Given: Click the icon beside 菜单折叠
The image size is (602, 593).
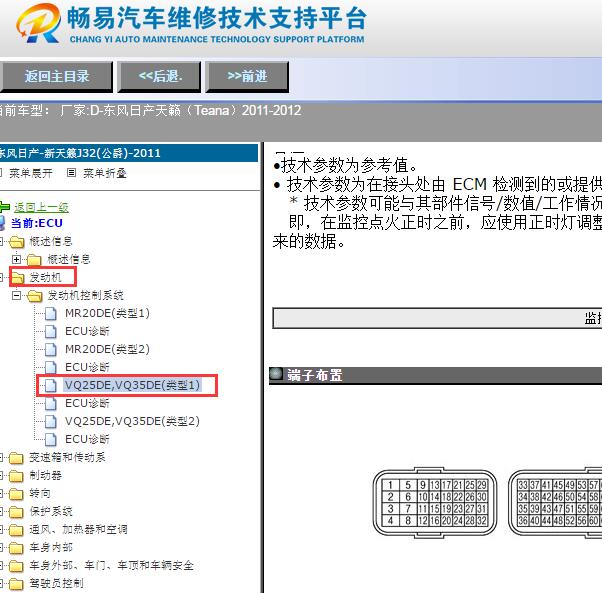Looking at the screenshot, I should point(71,173).
